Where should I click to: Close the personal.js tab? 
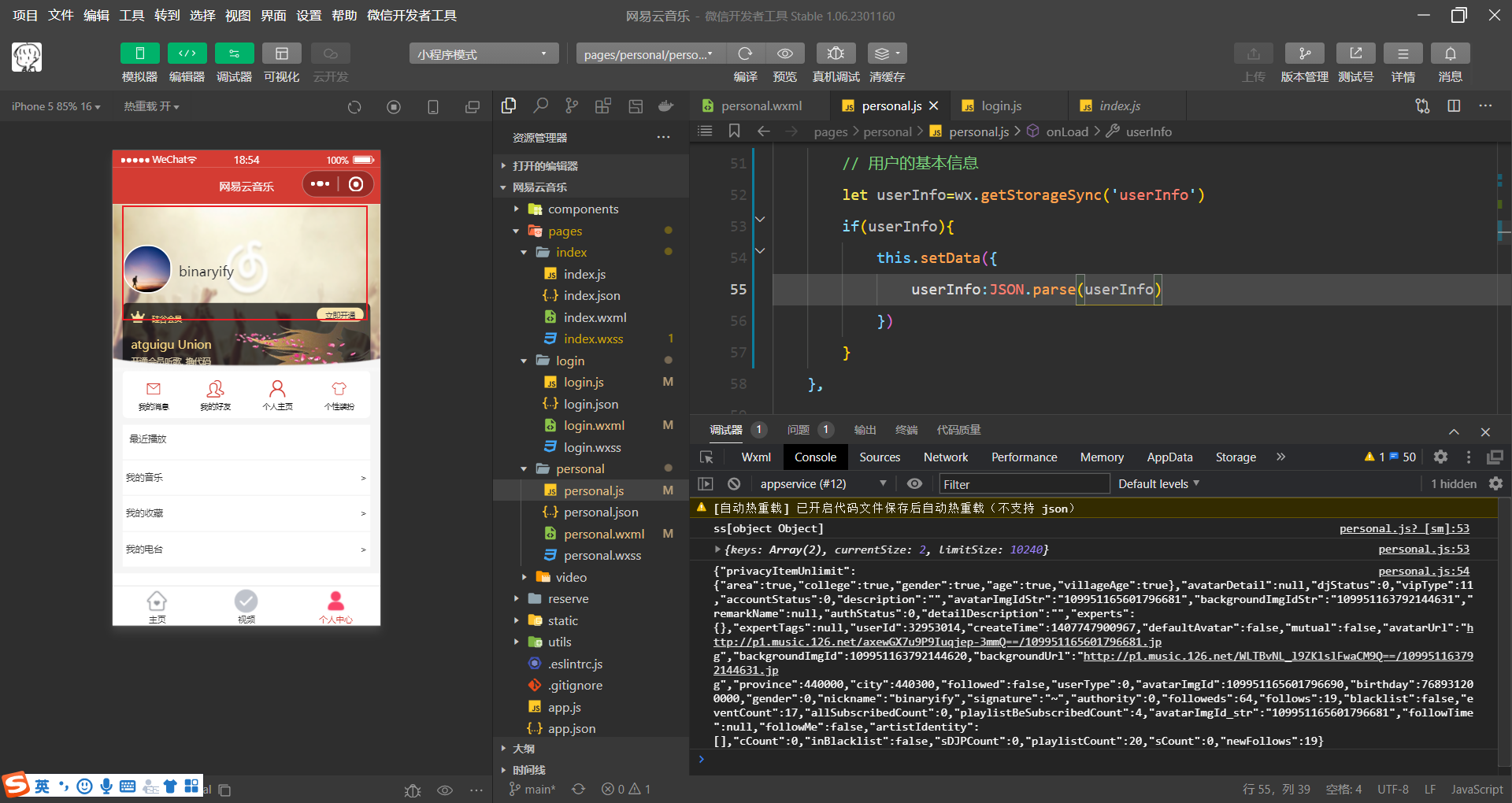pyautogui.click(x=934, y=105)
